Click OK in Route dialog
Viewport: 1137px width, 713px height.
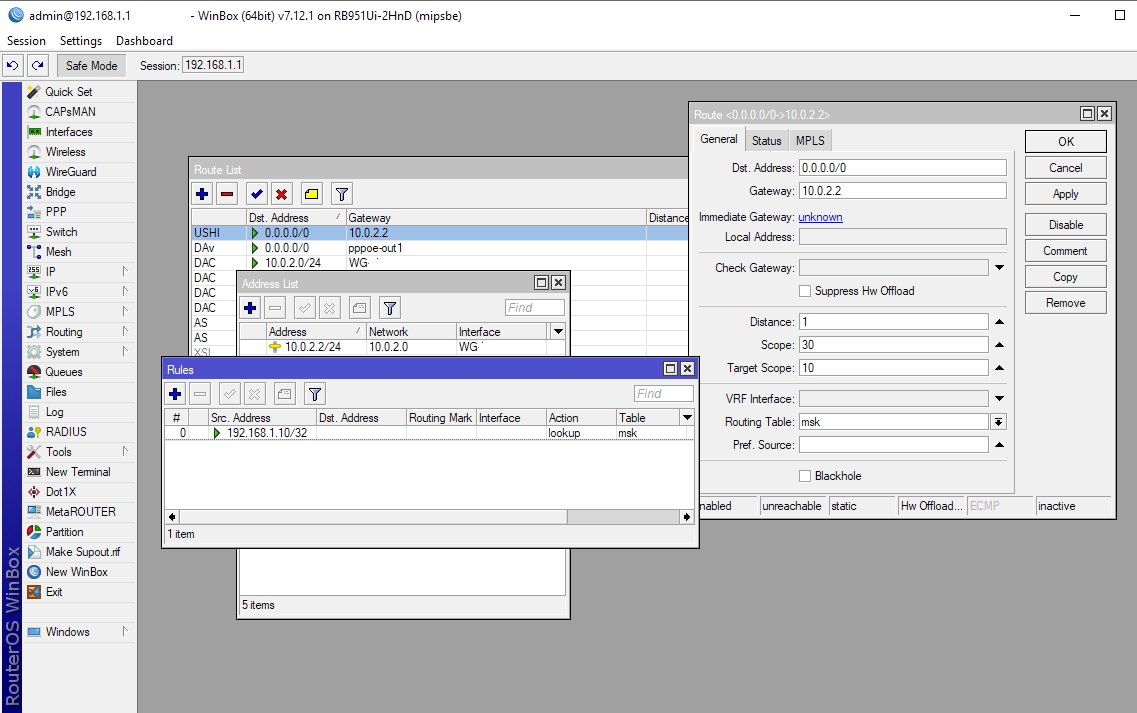[1066, 141]
